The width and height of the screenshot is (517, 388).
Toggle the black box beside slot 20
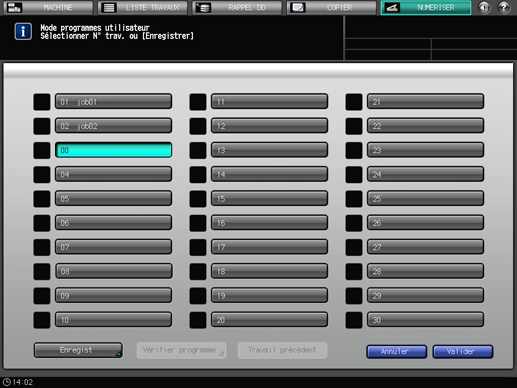(x=198, y=320)
